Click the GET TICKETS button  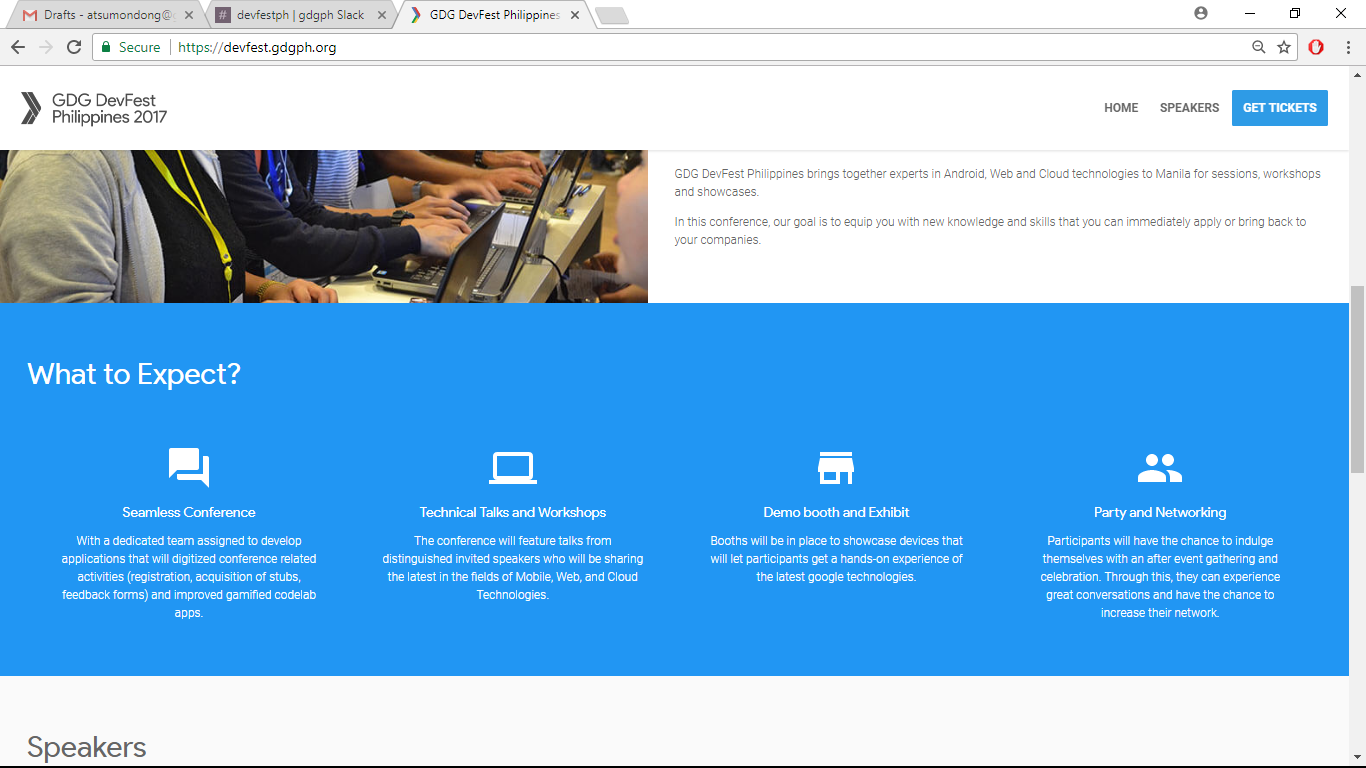tap(1280, 108)
